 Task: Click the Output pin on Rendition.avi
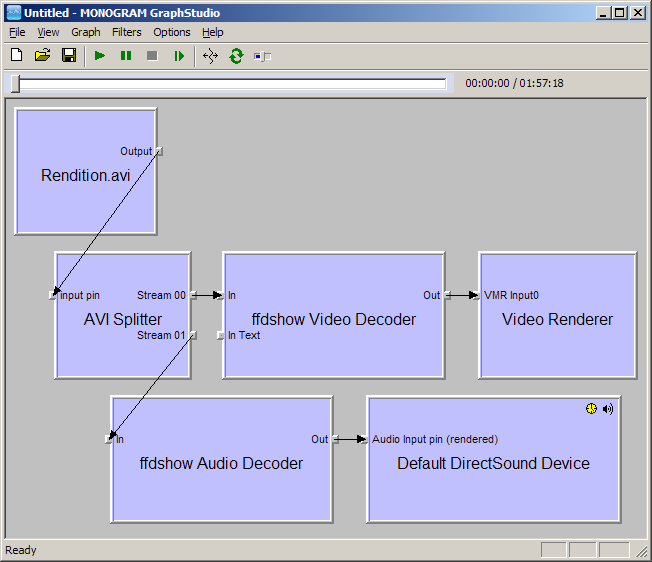pyautogui.click(x=159, y=151)
